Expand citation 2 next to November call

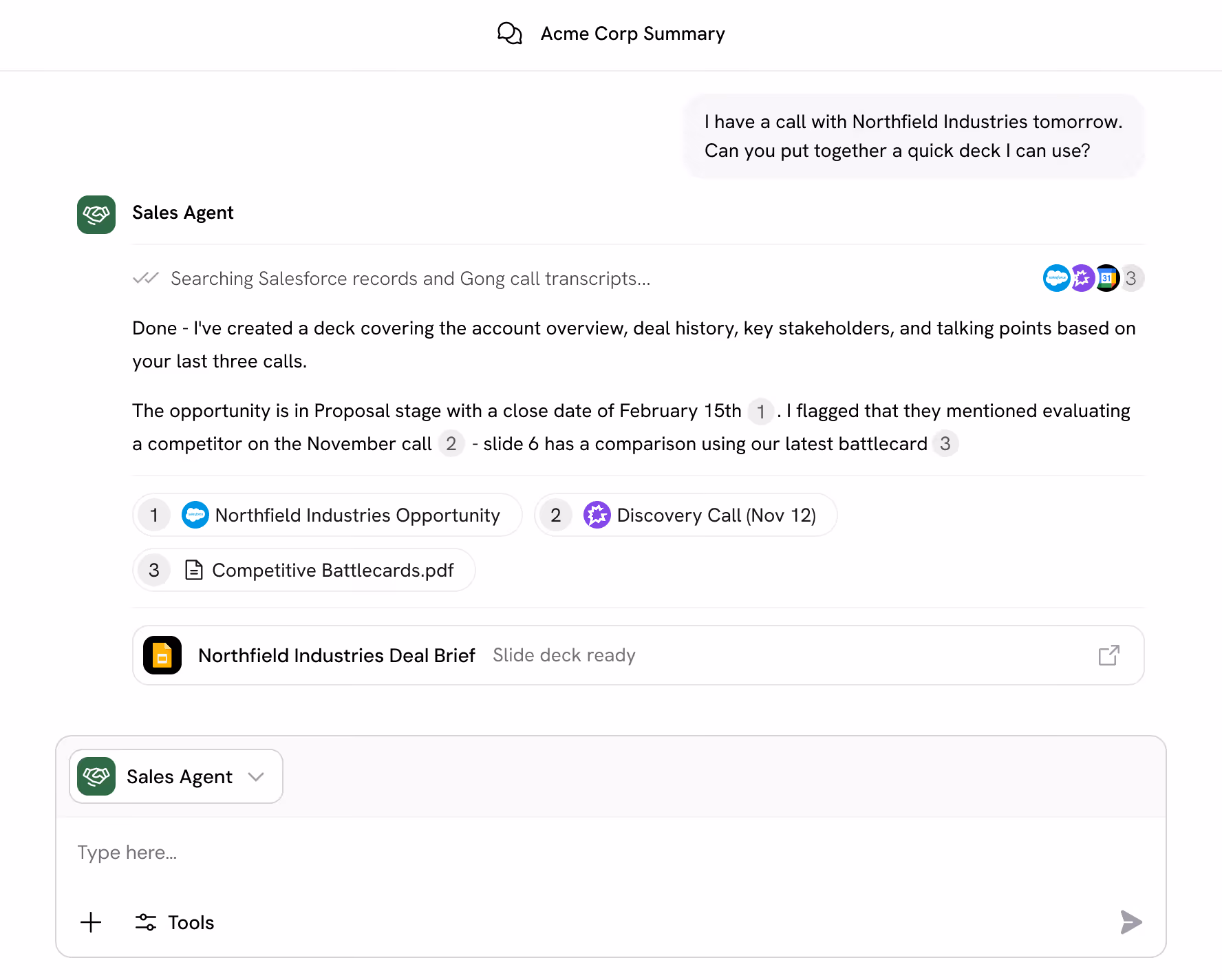(x=451, y=444)
